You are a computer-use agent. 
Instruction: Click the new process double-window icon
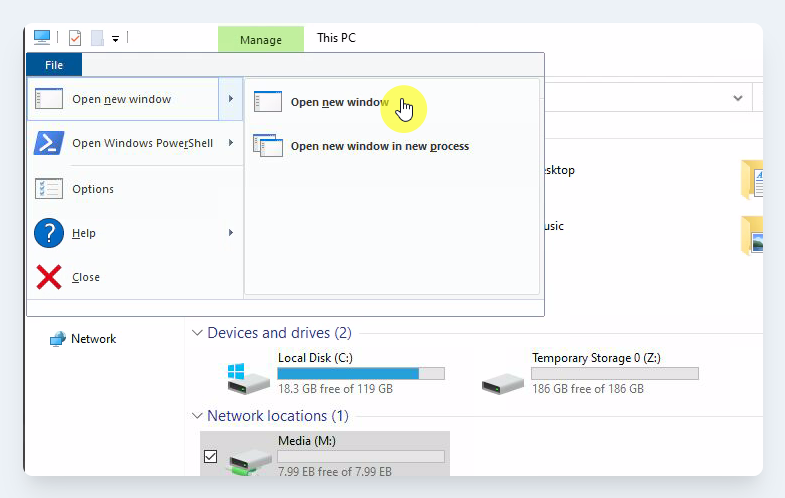point(268,146)
